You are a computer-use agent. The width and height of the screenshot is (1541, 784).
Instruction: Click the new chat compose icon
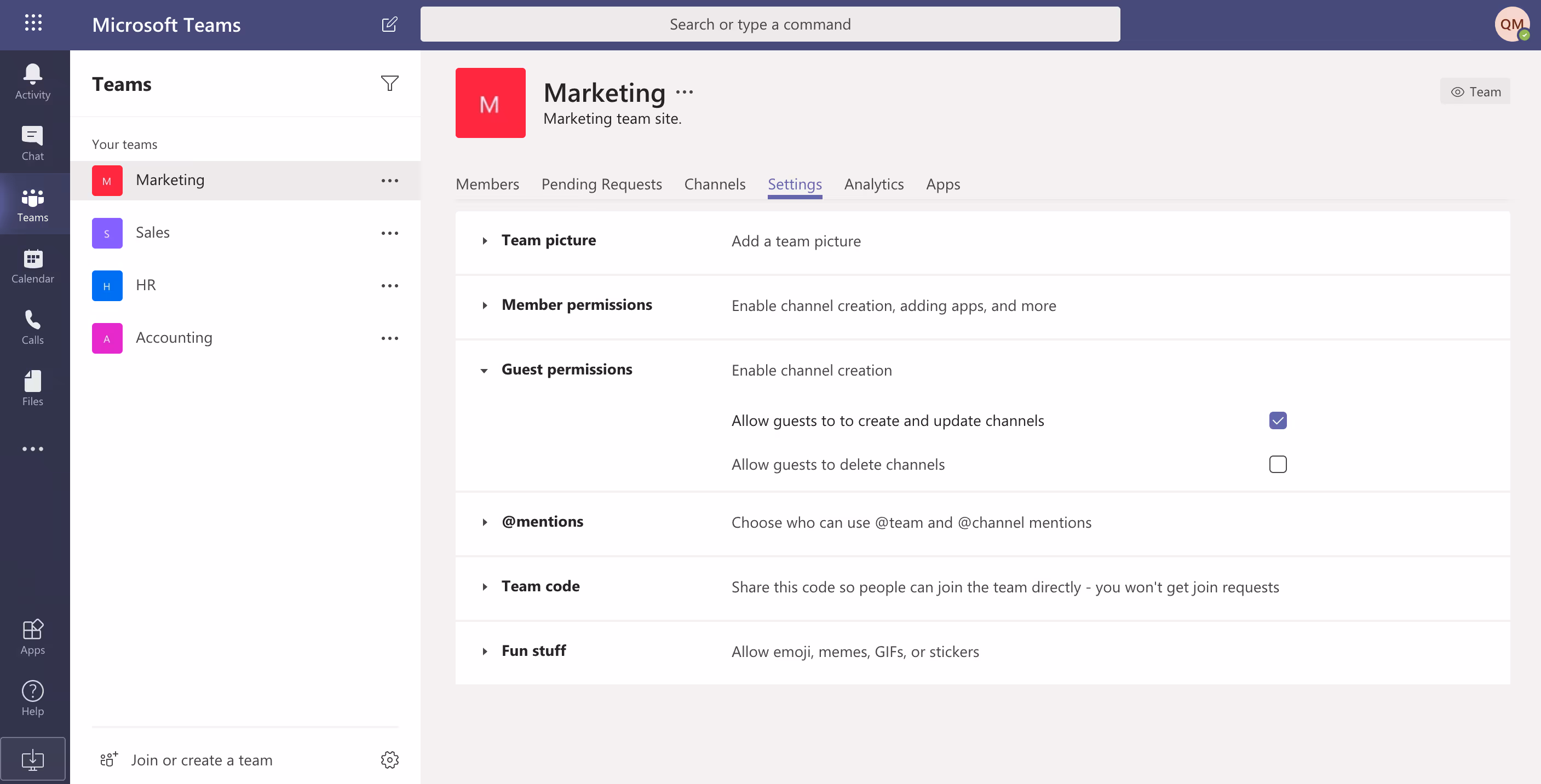coord(389,25)
